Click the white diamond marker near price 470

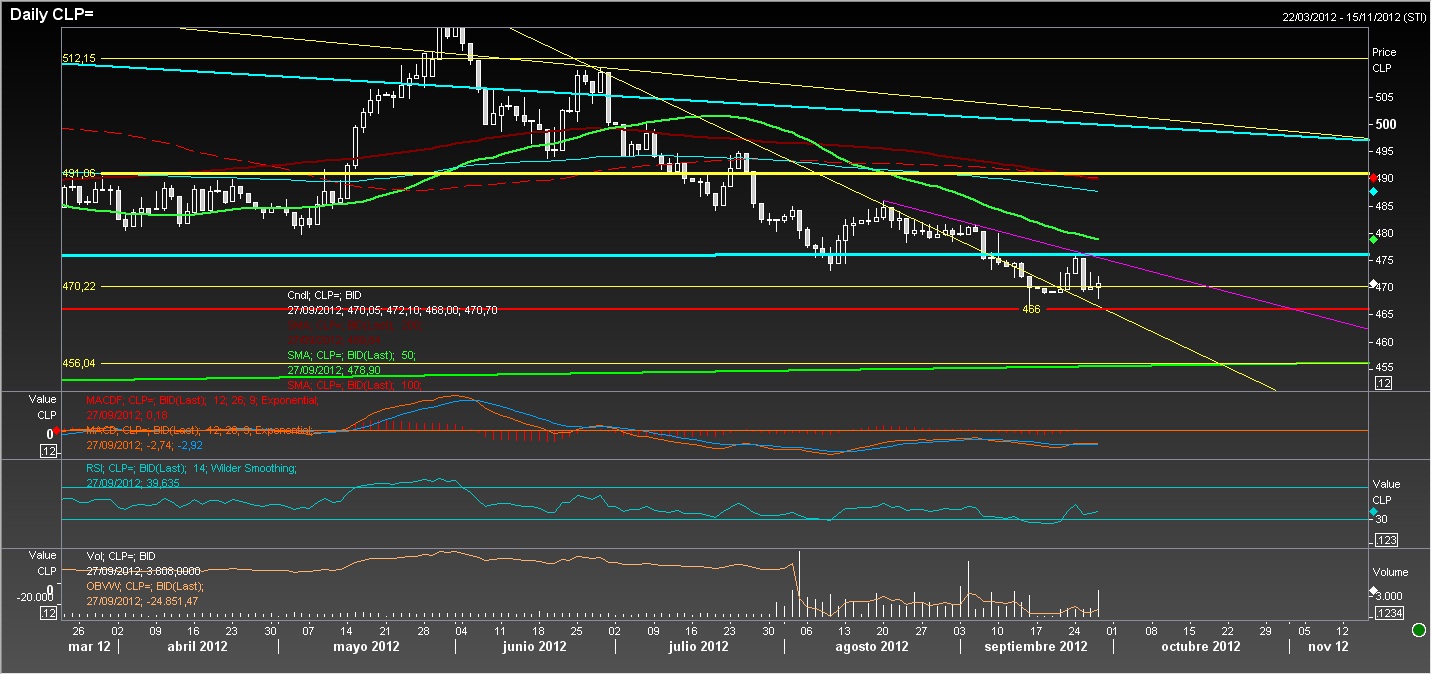pos(1374,284)
